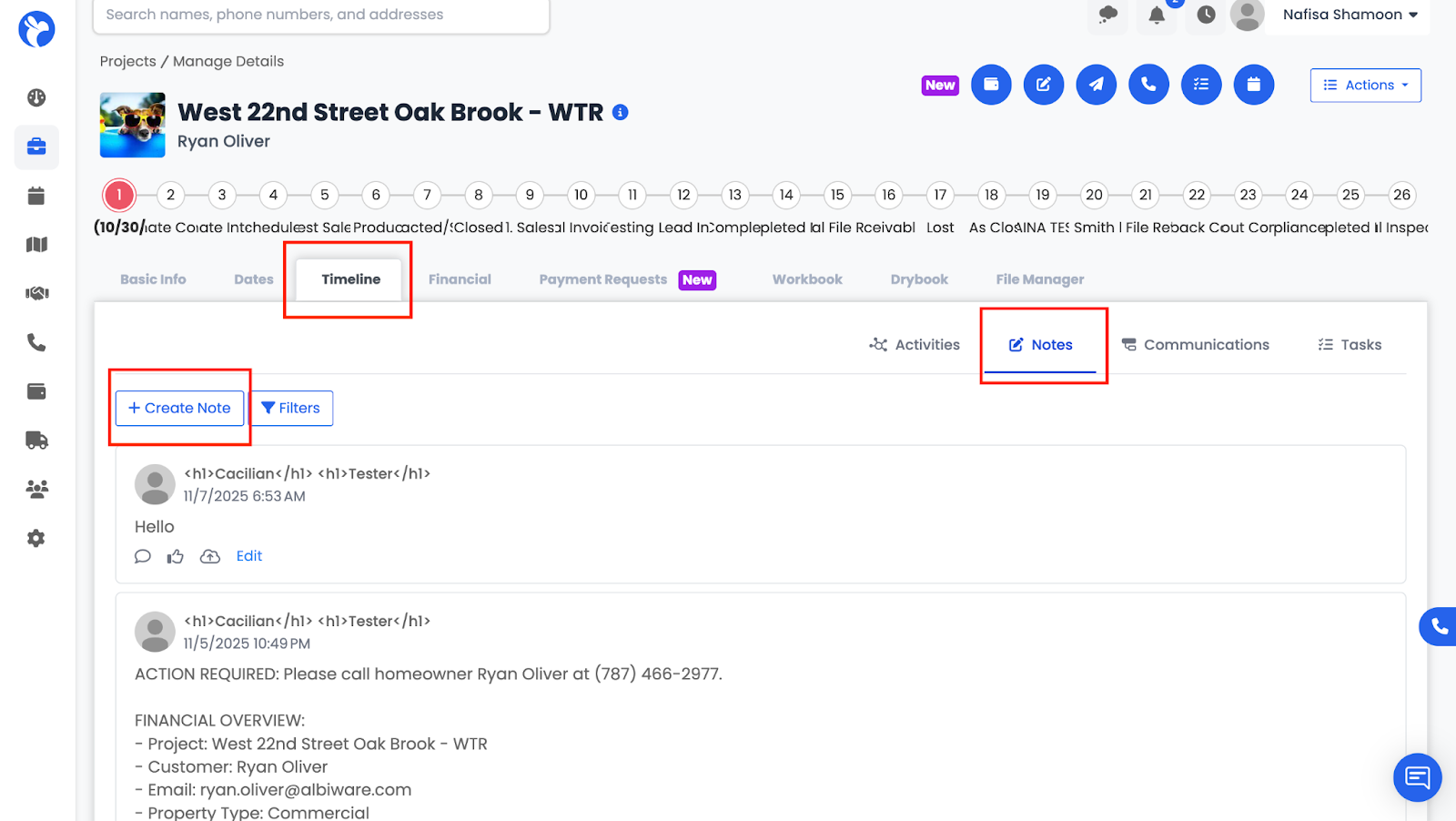
Task: Like the Hello note with thumbs-up
Action: coord(176,556)
